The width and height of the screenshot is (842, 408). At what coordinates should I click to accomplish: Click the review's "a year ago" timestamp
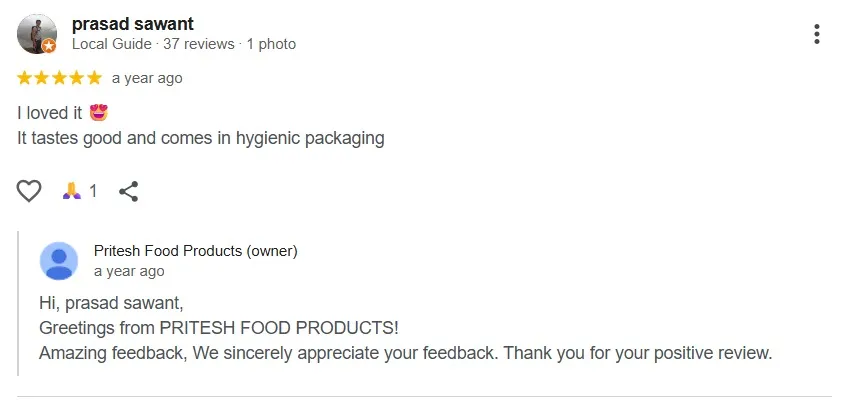coord(147,78)
